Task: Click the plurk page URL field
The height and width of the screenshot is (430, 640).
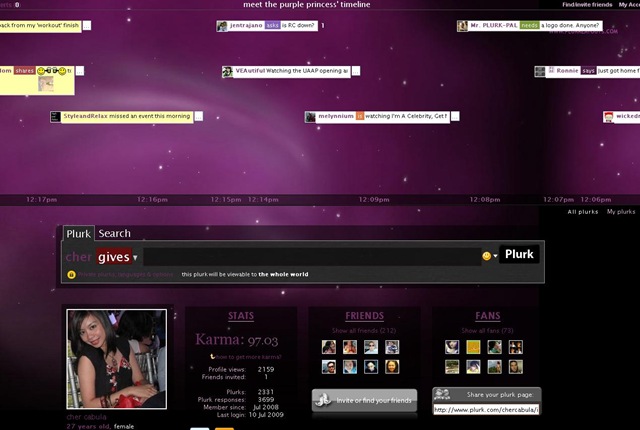Action: (x=487, y=410)
